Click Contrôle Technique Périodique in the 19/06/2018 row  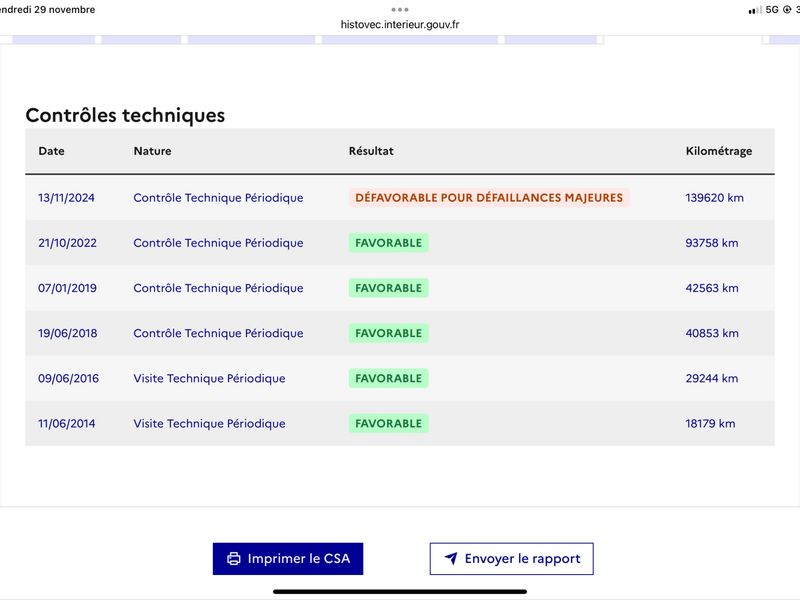pos(218,333)
